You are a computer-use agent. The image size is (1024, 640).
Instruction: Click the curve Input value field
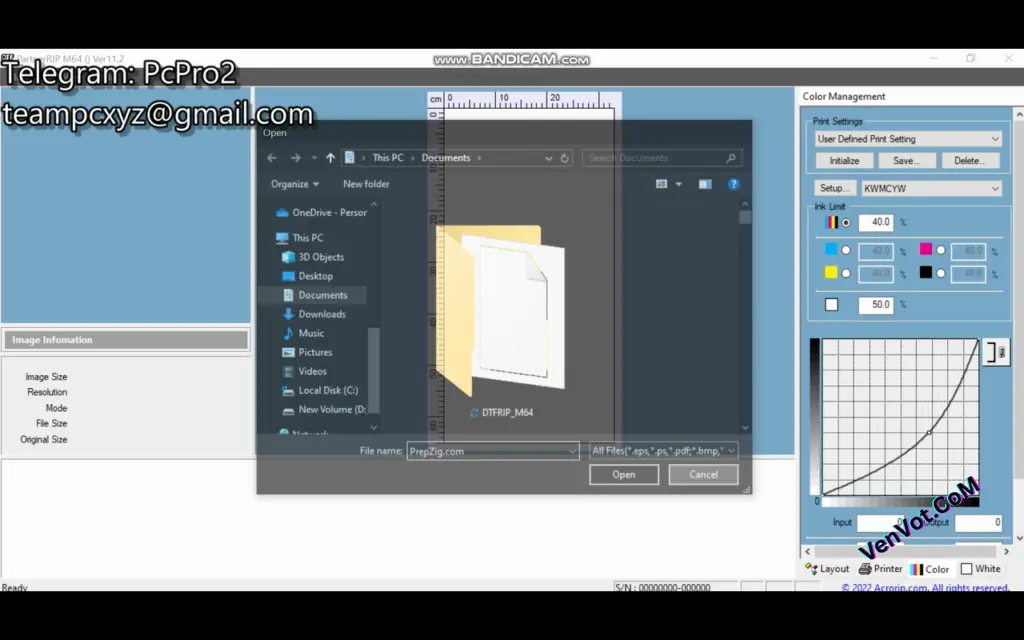click(881, 522)
